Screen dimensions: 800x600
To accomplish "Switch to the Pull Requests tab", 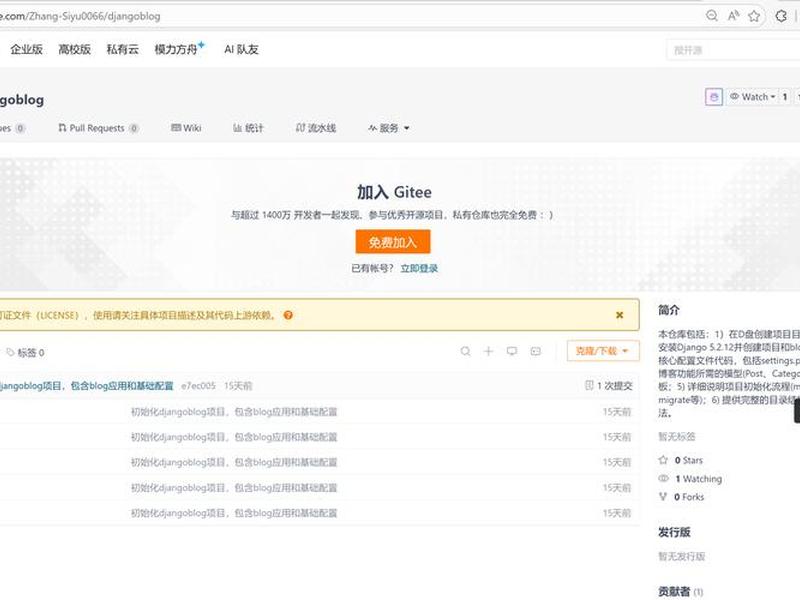I will (98, 128).
